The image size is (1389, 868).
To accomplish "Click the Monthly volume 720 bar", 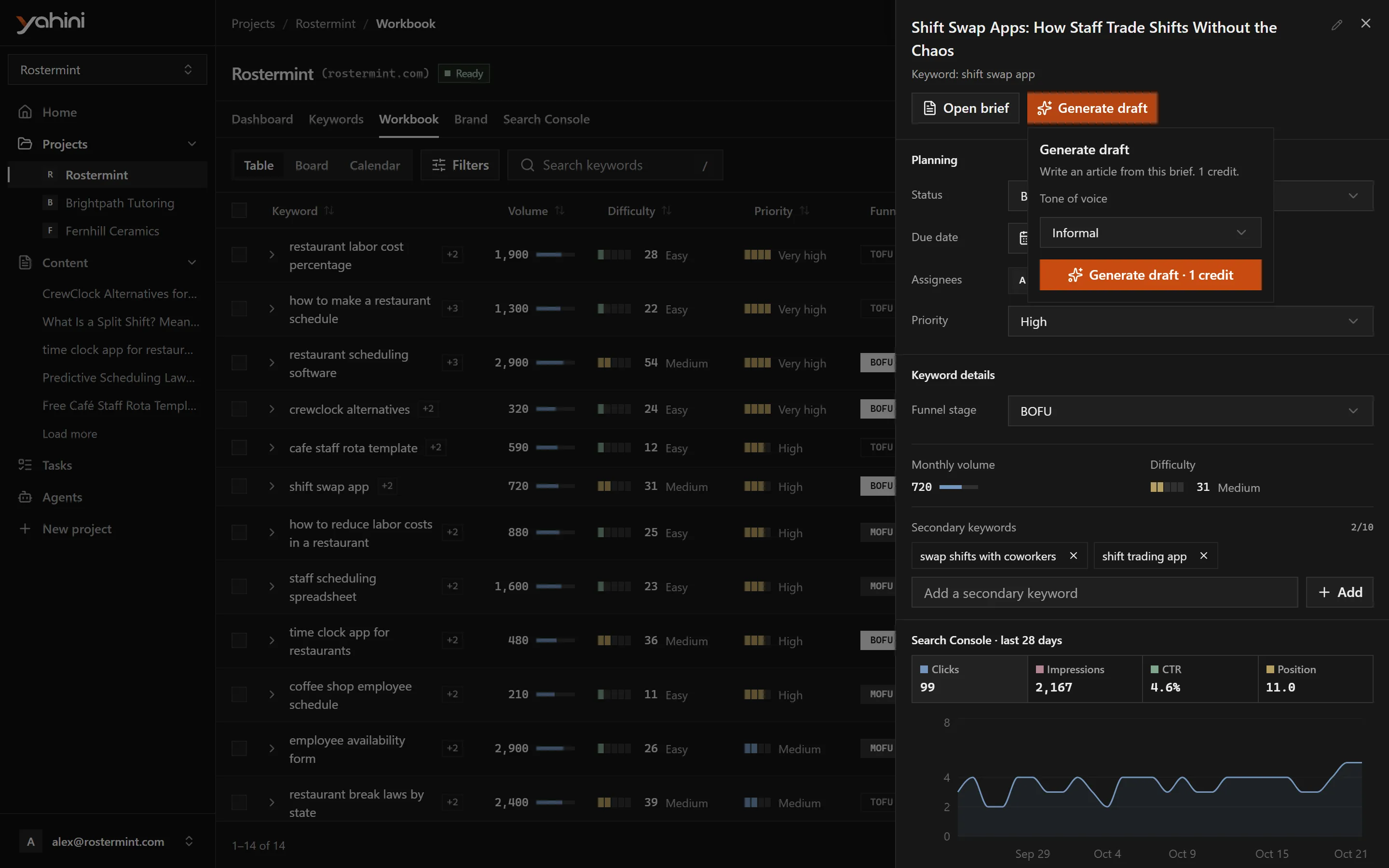I will pyautogui.click(x=958, y=487).
